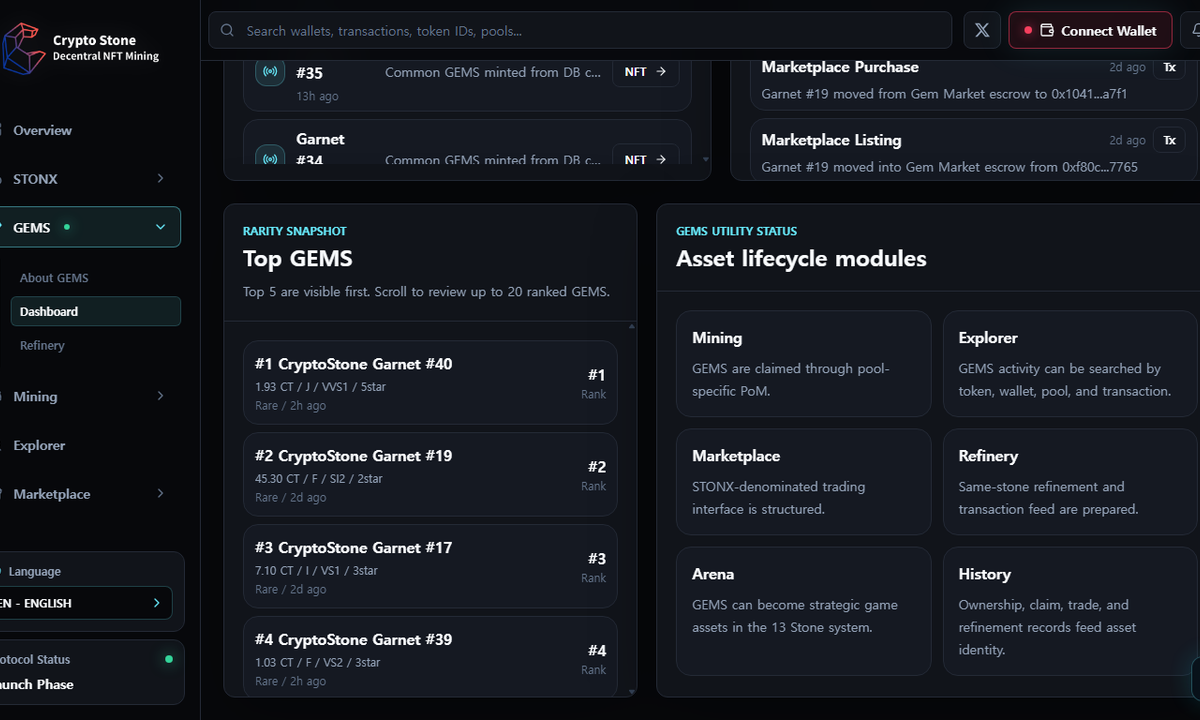Select the Refinery lifecycle module card
Image resolution: width=1200 pixels, height=720 pixels.
click(x=1070, y=482)
